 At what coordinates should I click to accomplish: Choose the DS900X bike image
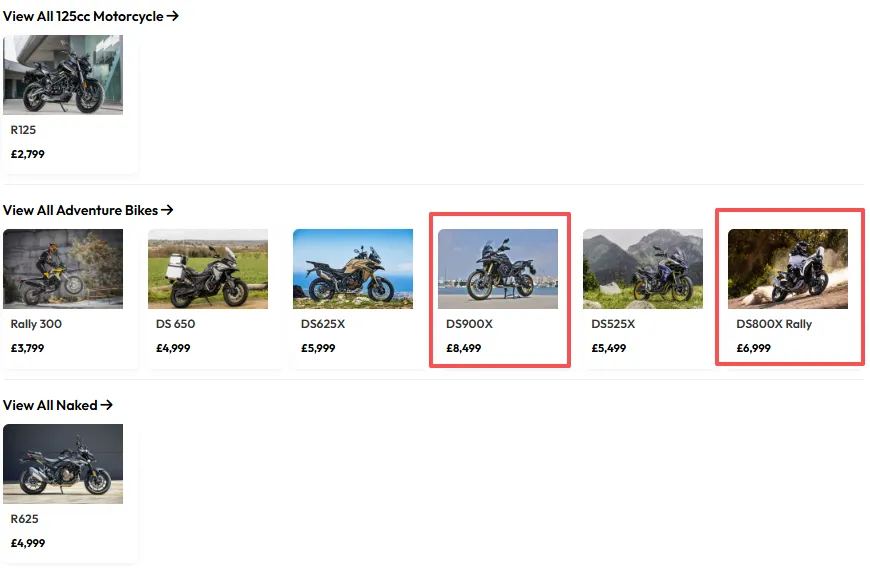tap(498, 268)
